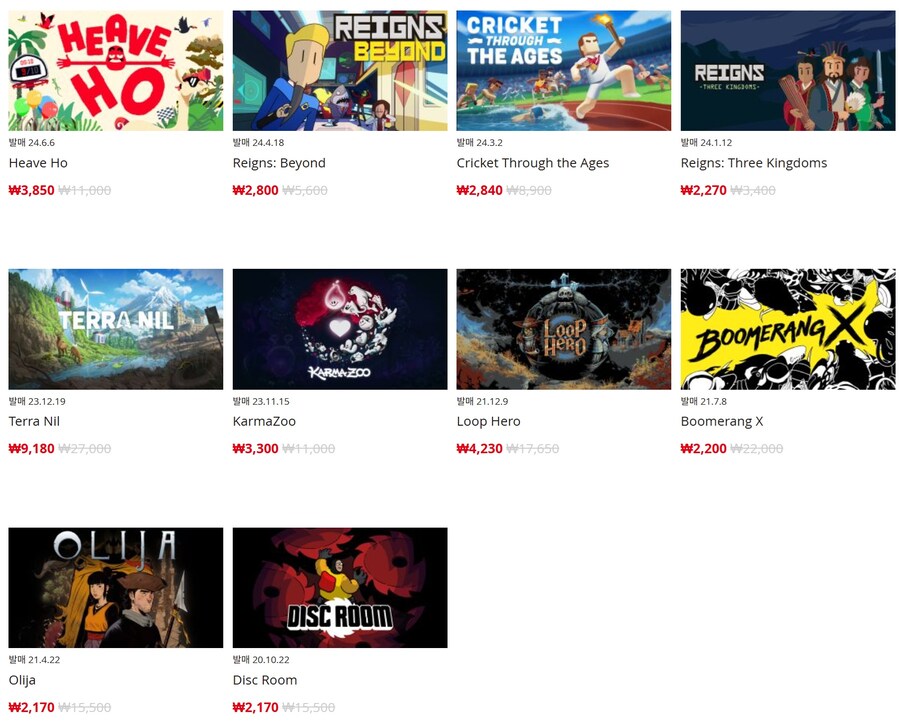Open the Boomerang X title link
The height and width of the screenshot is (721, 900).
click(722, 421)
